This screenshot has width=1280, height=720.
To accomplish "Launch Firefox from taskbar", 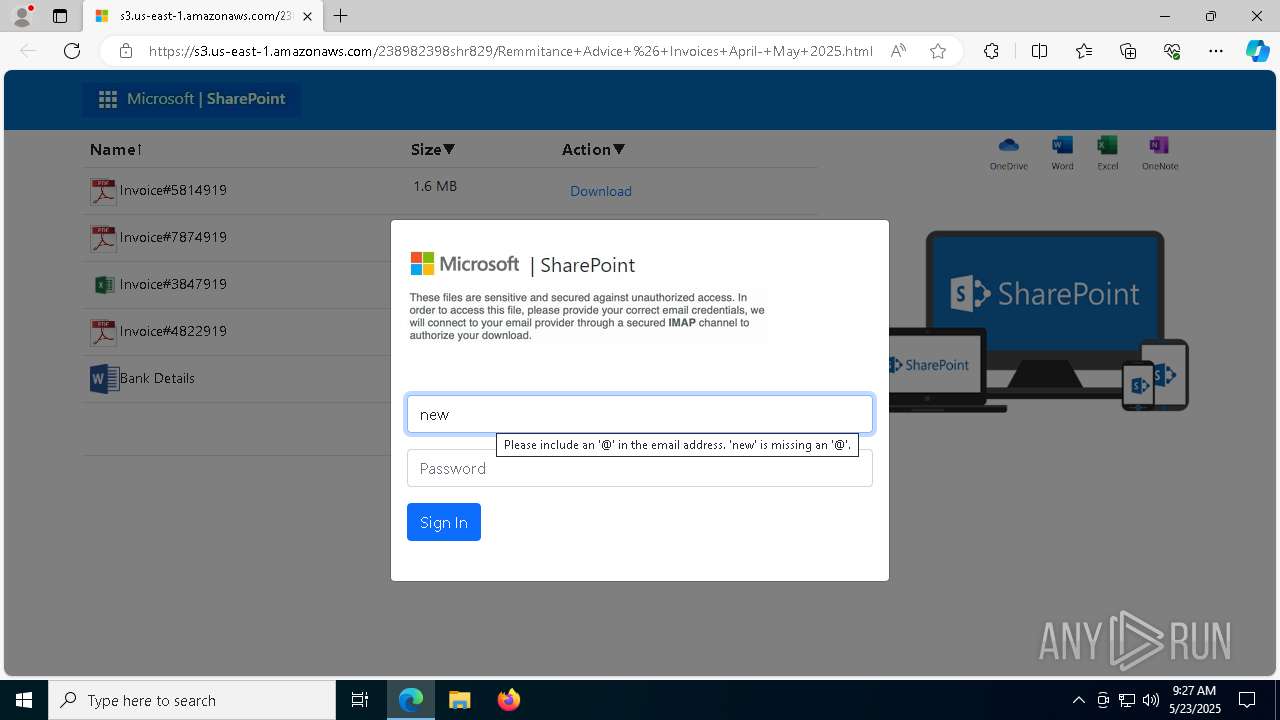I will pos(508,700).
